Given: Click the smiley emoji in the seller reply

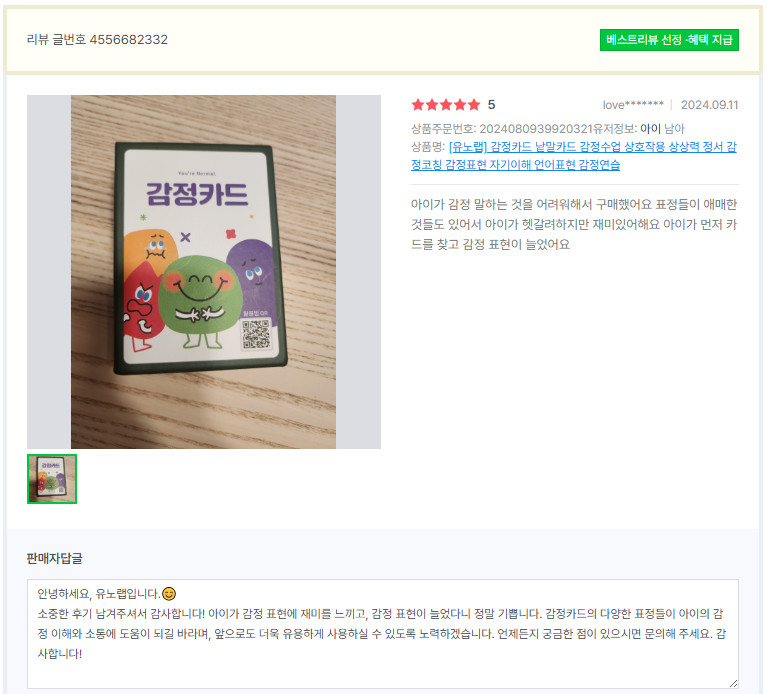Looking at the screenshot, I should click(169, 594).
